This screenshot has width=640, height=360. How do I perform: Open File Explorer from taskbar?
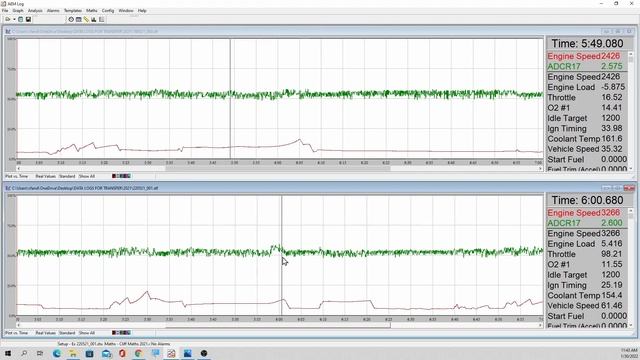click(73, 353)
